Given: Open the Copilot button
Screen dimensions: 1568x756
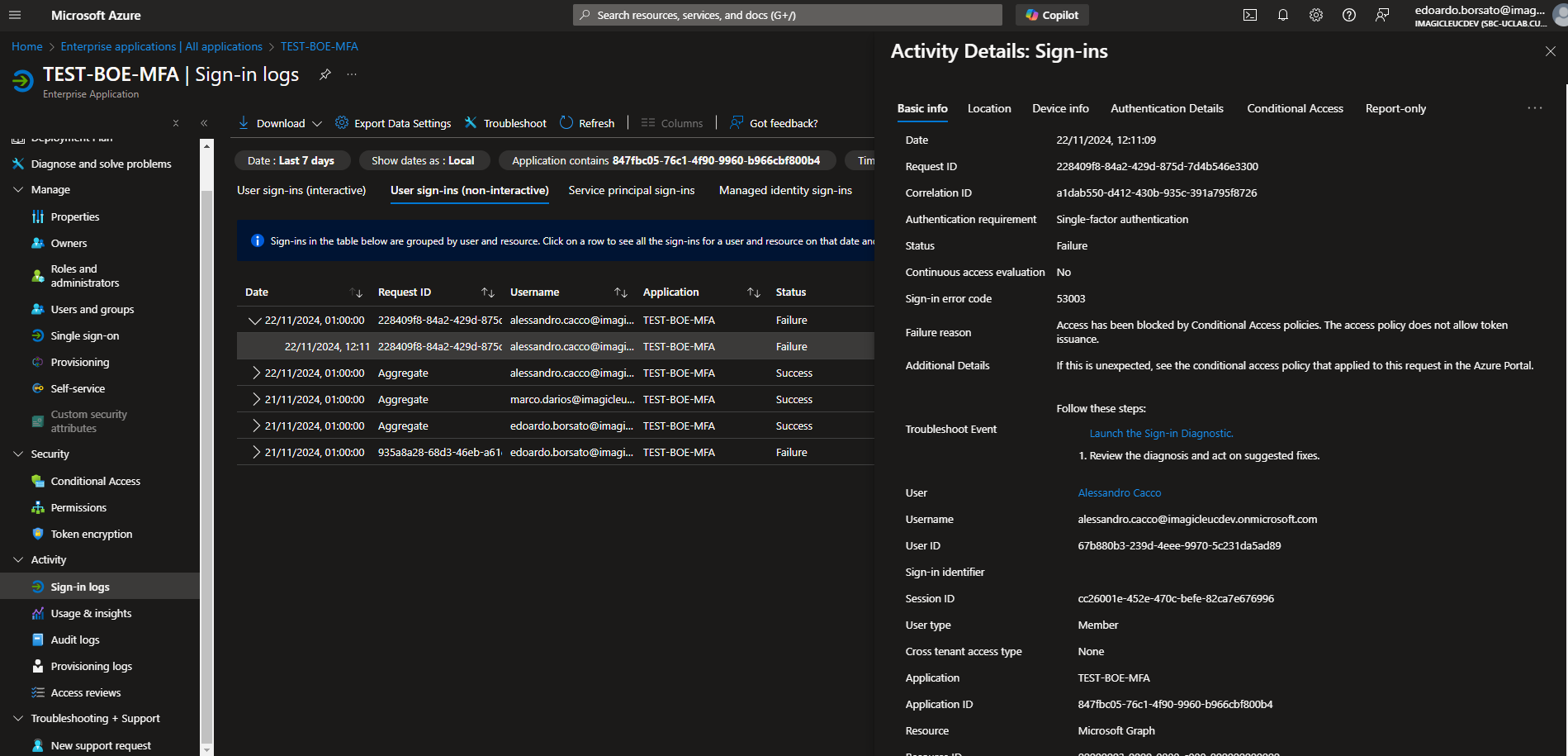Looking at the screenshot, I should point(1052,15).
